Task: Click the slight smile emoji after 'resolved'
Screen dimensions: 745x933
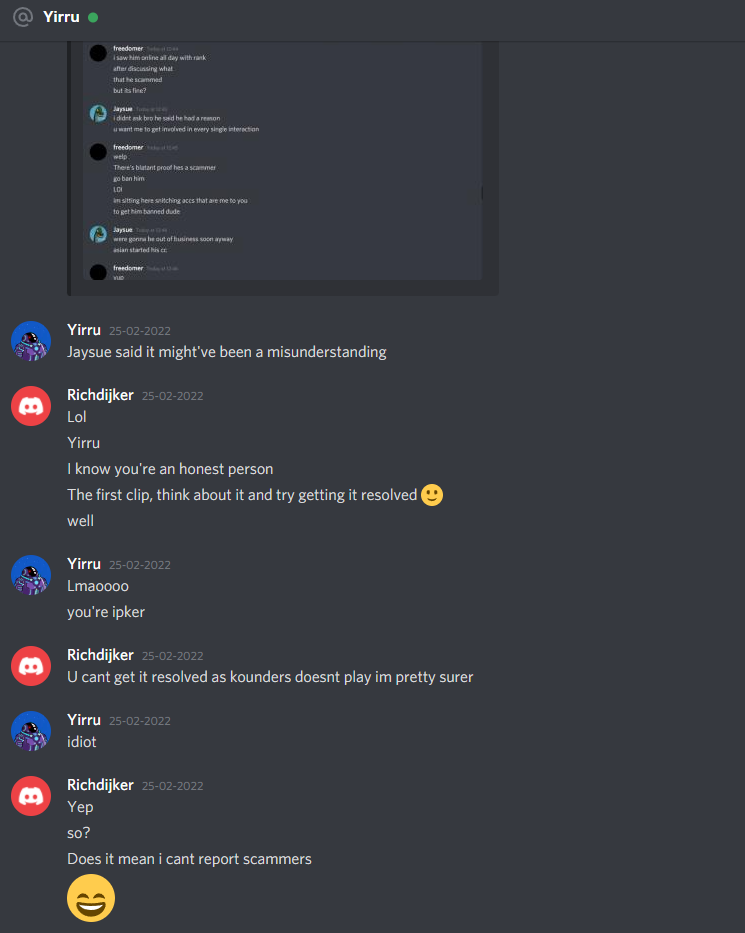Action: 432,495
